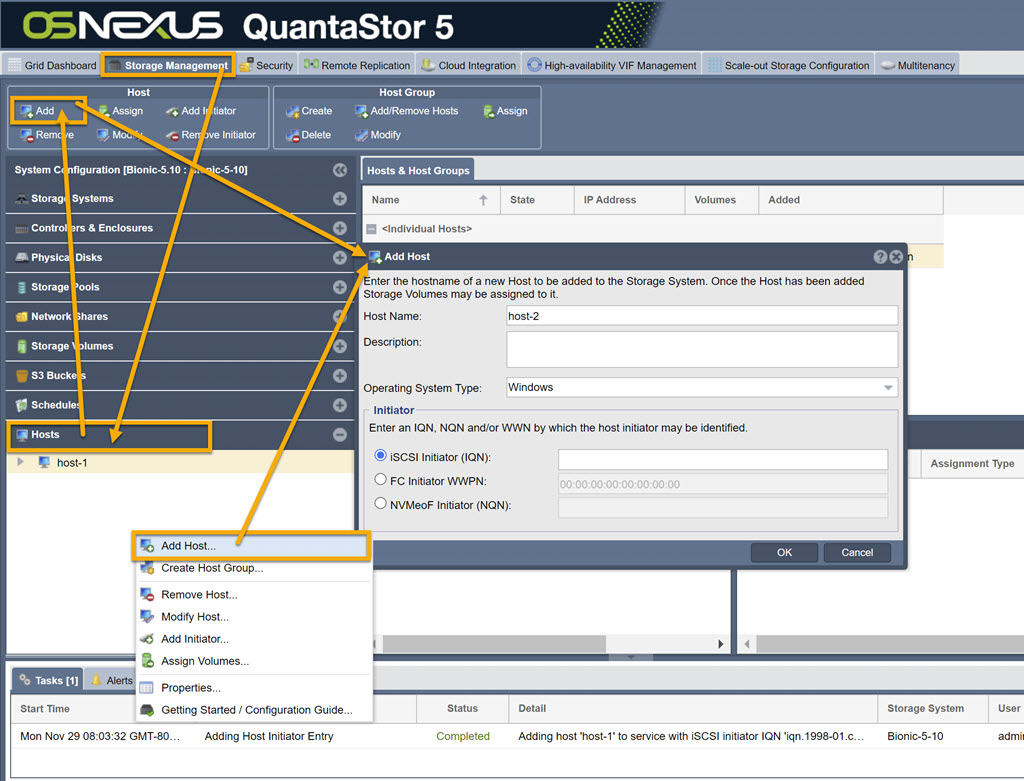The image size is (1024, 781).
Task: Select the NVMeoF Initiator (NQN) radio button
Action: coord(380,503)
